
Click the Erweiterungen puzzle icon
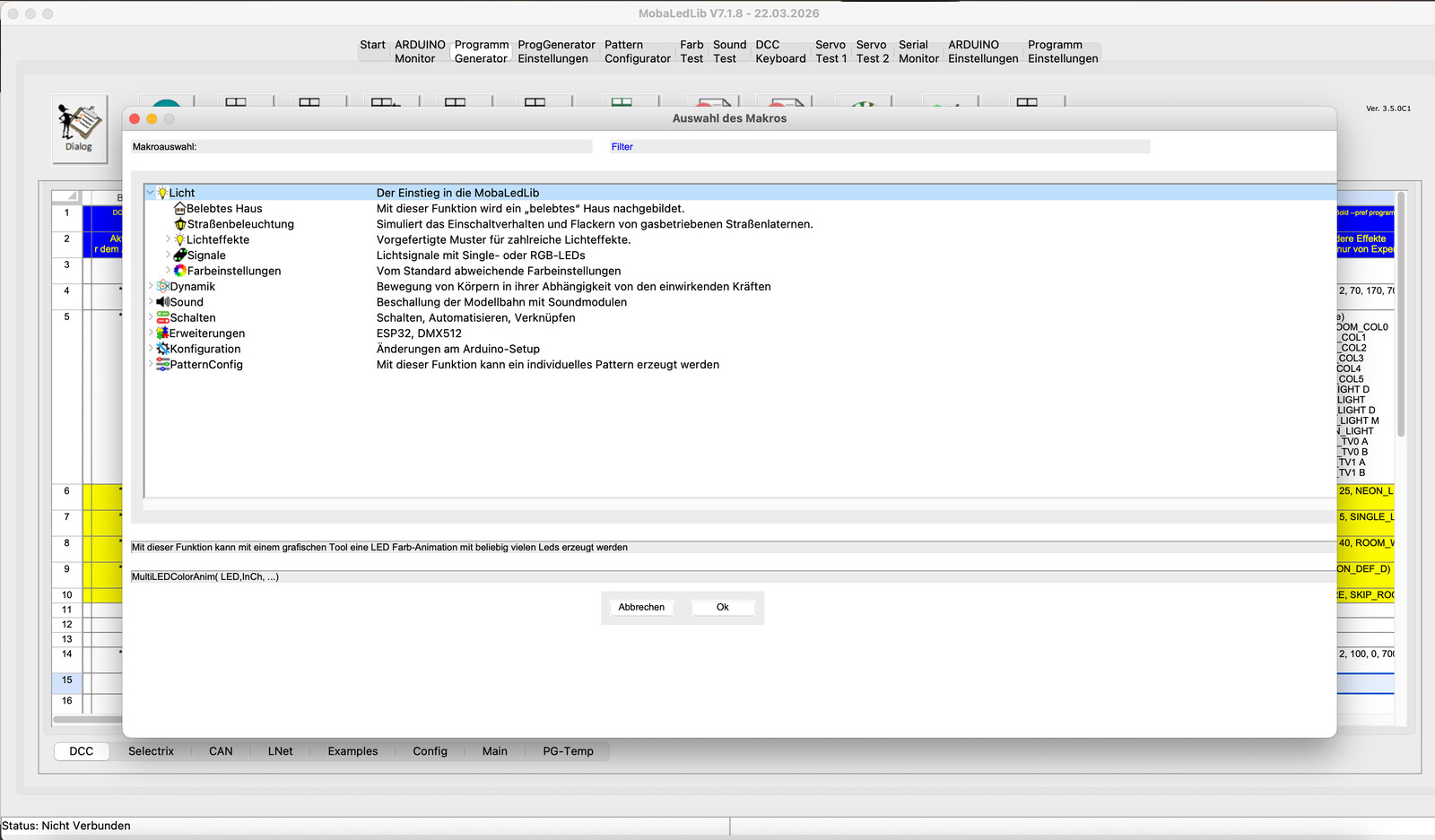point(162,333)
